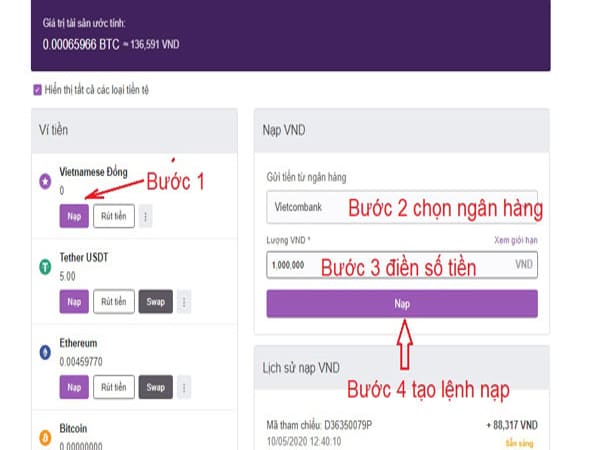This screenshot has height=450, width=600.
Task: Open the 'Xem giới hạn' link
Action: click(x=516, y=240)
